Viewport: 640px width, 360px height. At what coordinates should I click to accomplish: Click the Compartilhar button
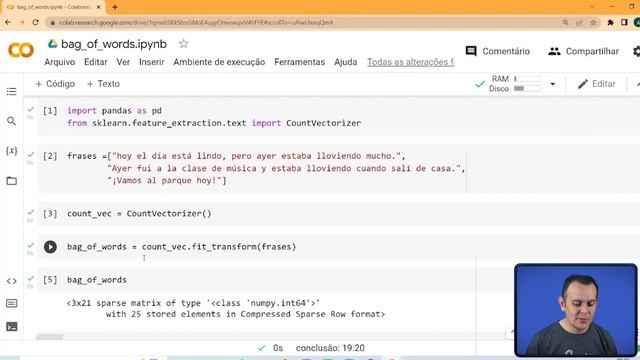[x=584, y=51]
